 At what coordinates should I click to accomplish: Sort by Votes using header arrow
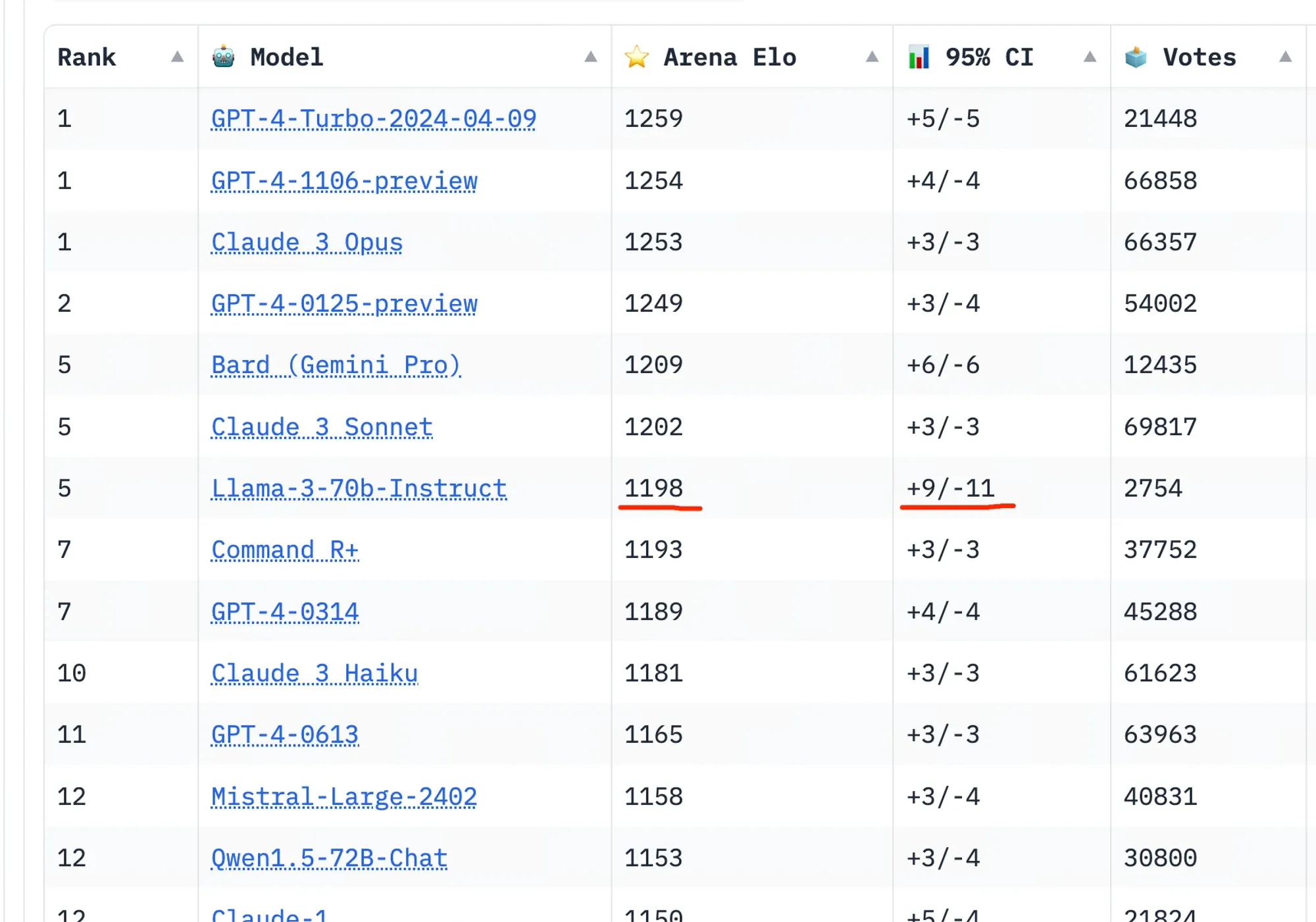click(x=1284, y=57)
